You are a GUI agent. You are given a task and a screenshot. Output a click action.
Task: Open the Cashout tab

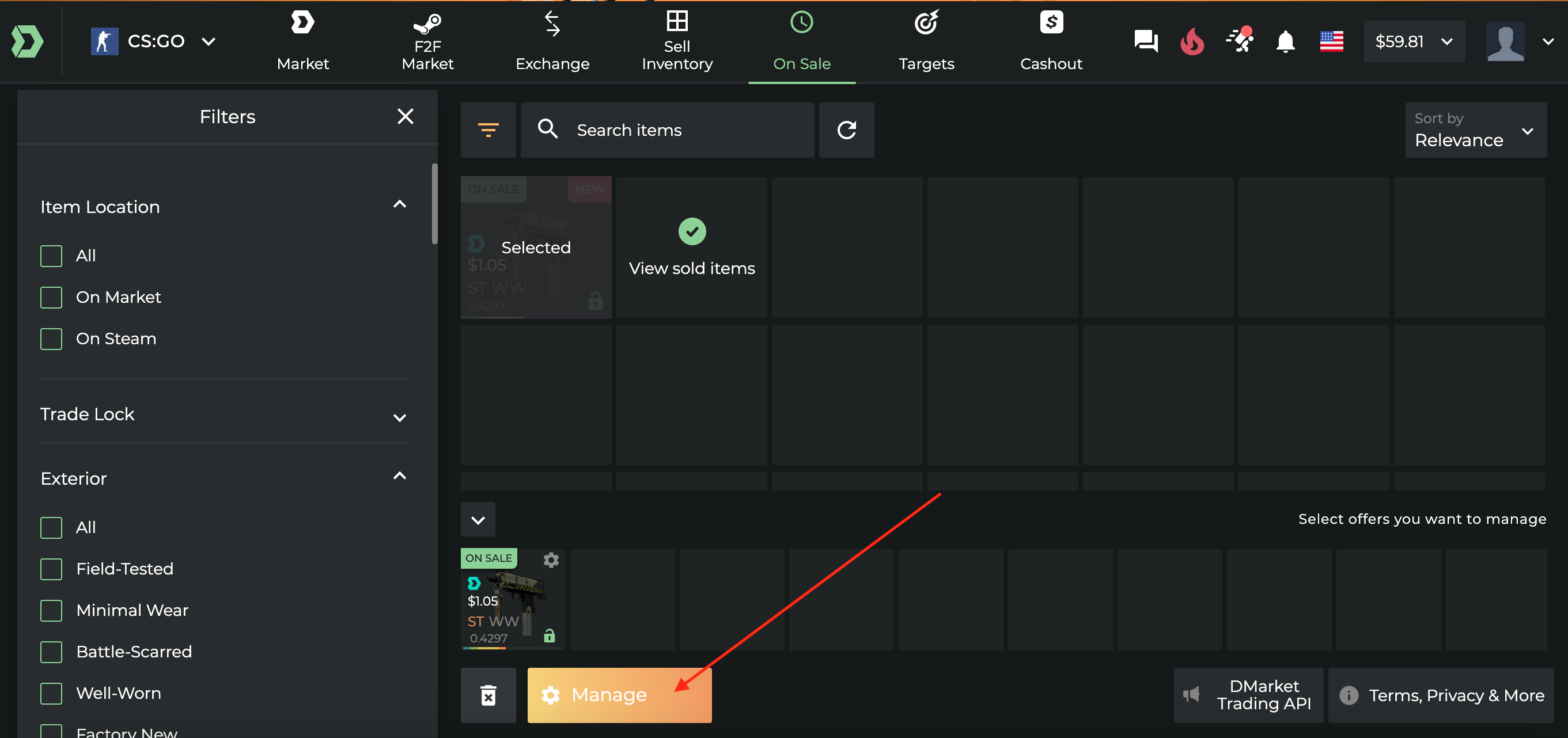[x=1051, y=41]
